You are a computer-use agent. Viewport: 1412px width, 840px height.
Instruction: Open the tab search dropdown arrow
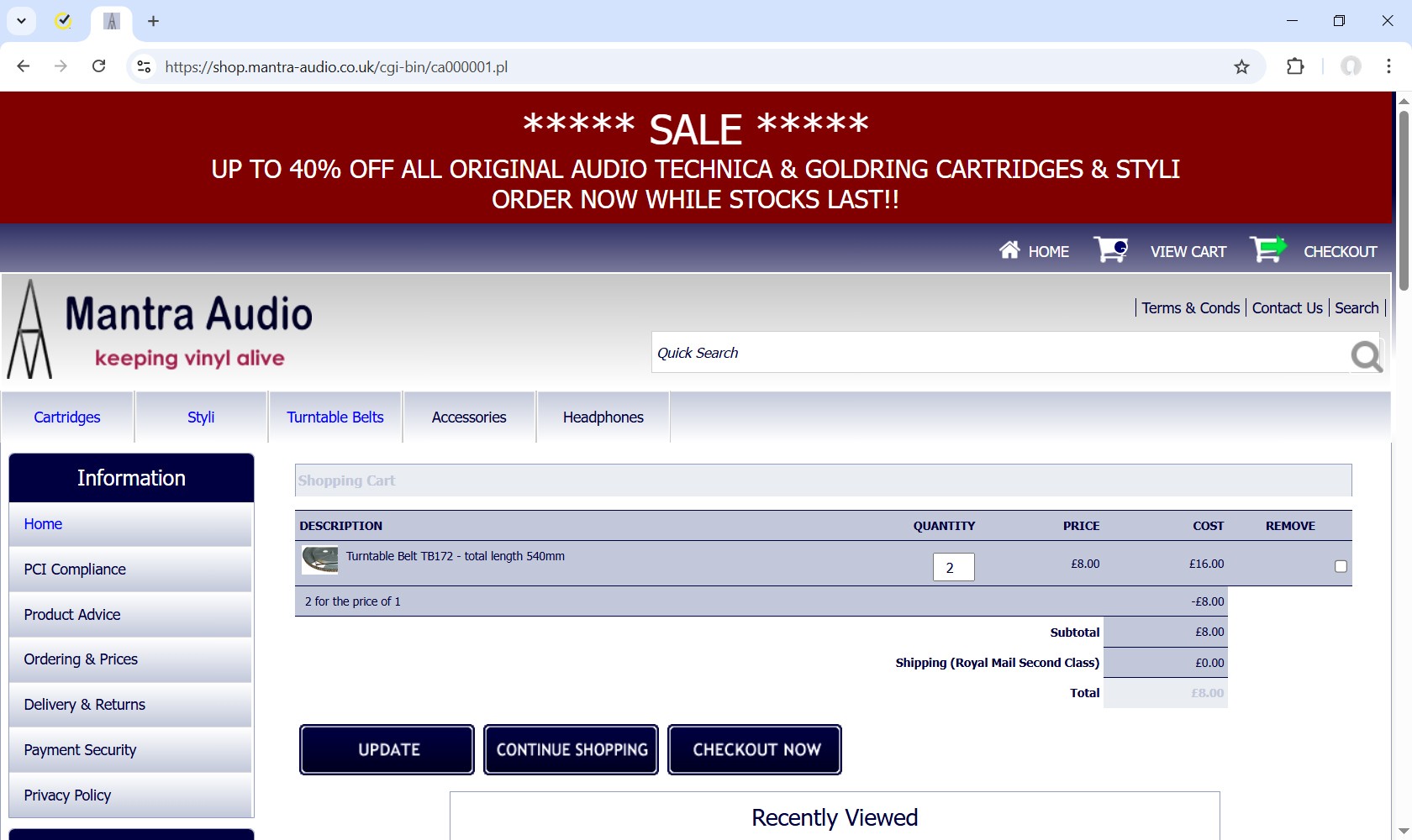click(21, 21)
